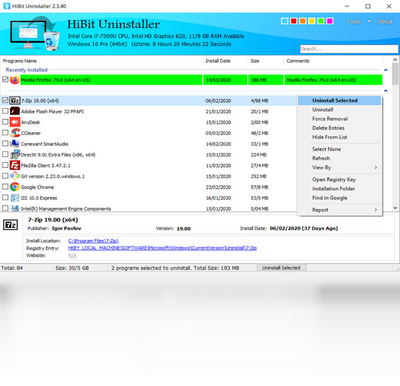Click the Intel Management Engine Components icon

[x=15, y=208]
